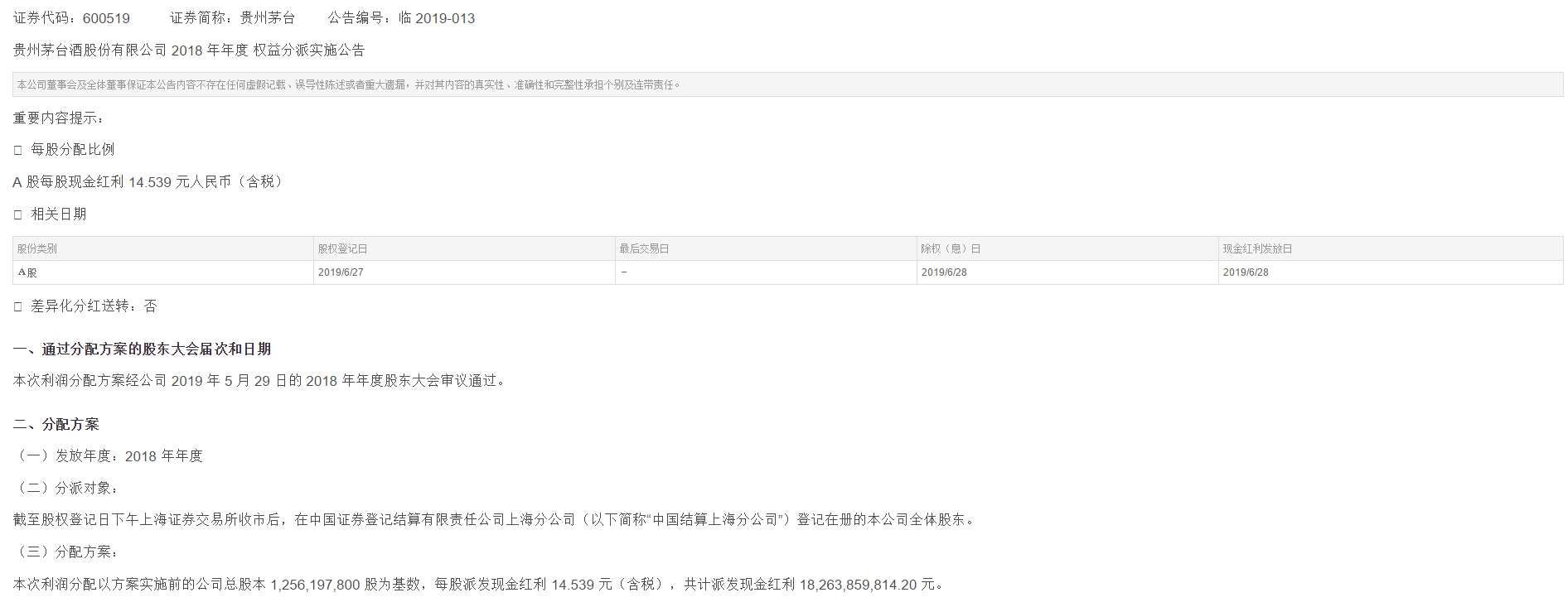Click the A股 cell in the table
1568x607 pixels.
click(x=27, y=272)
